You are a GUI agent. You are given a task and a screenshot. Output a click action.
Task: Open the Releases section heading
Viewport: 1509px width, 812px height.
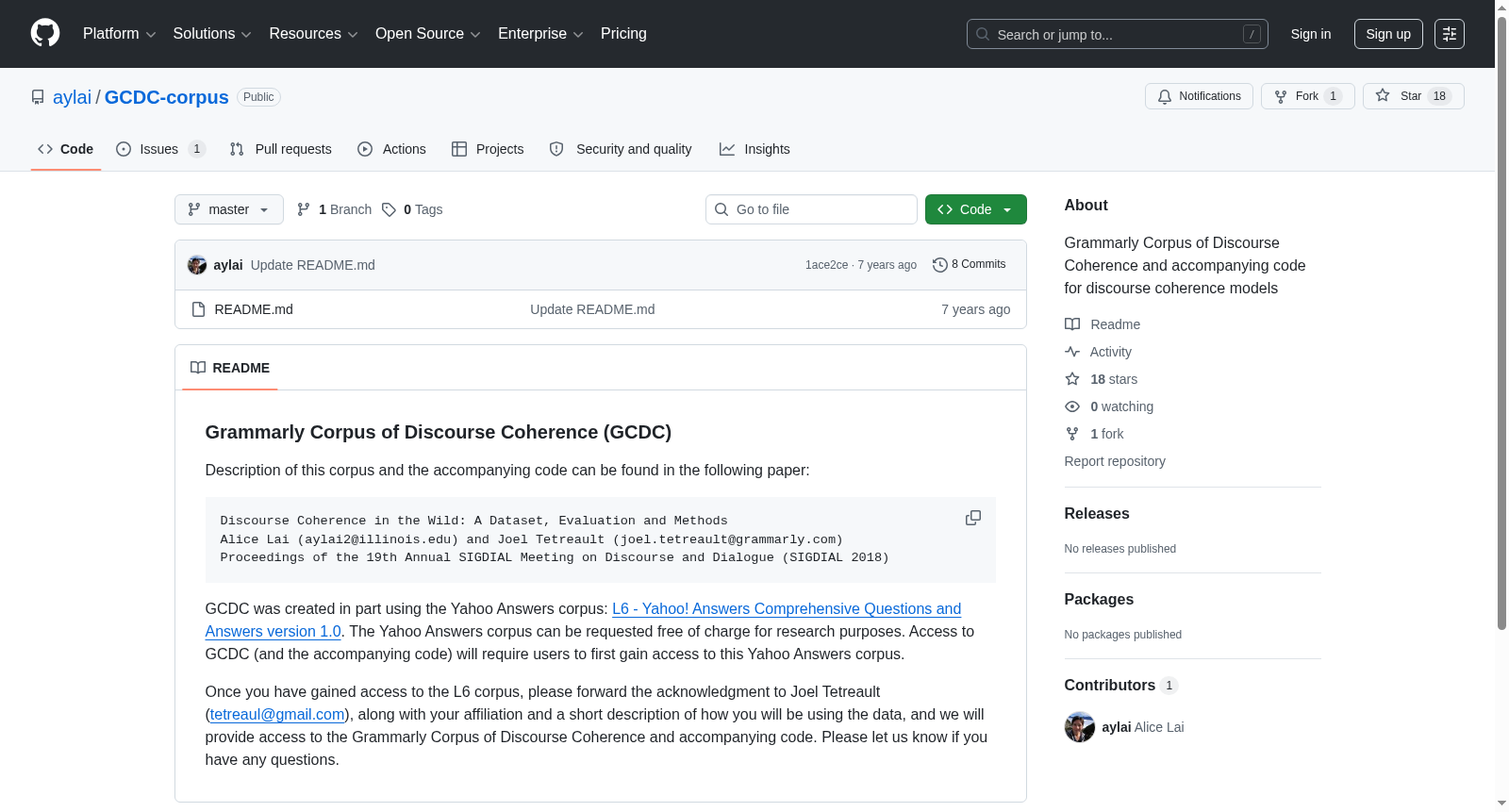[1097, 514]
